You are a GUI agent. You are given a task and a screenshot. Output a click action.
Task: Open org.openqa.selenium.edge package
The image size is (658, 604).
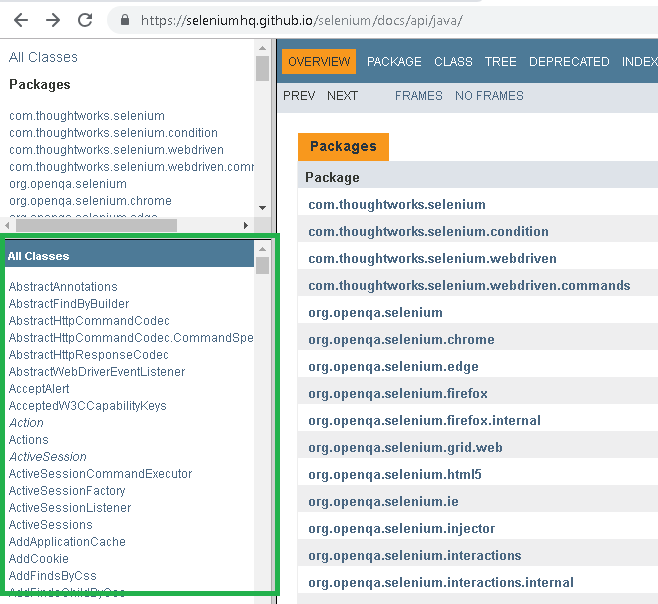[393, 366]
